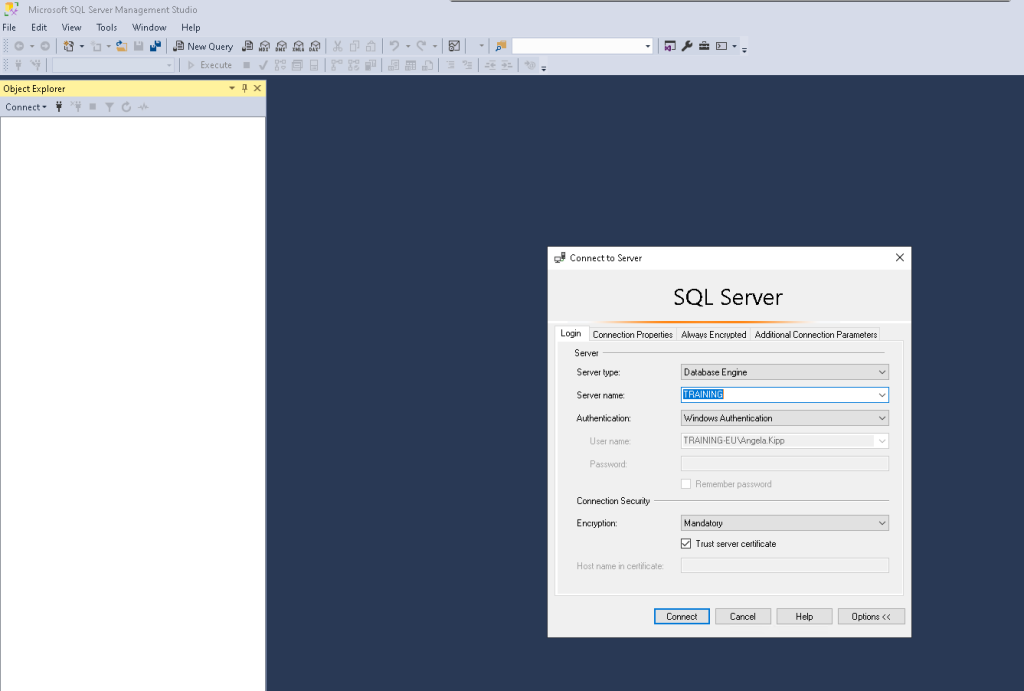Click the command window icon in toolbar
This screenshot has height=691, width=1024.
click(722, 46)
